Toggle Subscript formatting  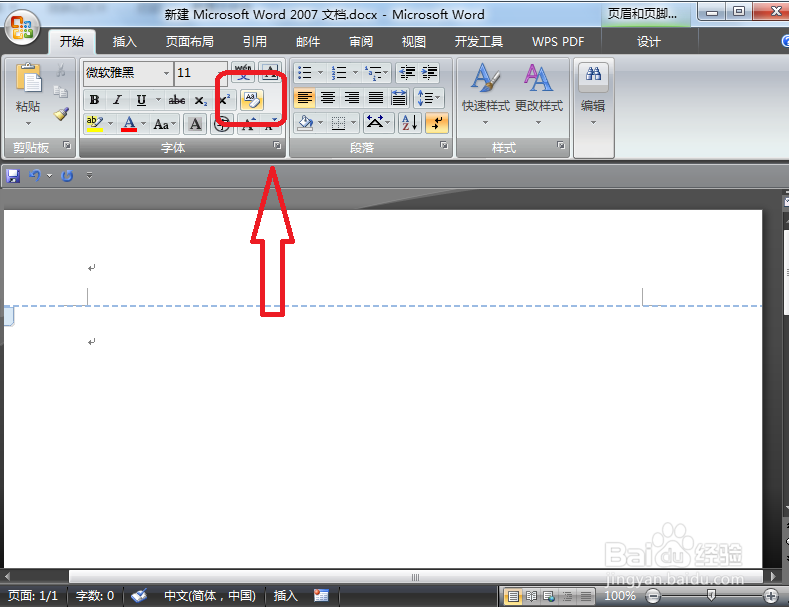coord(201,100)
